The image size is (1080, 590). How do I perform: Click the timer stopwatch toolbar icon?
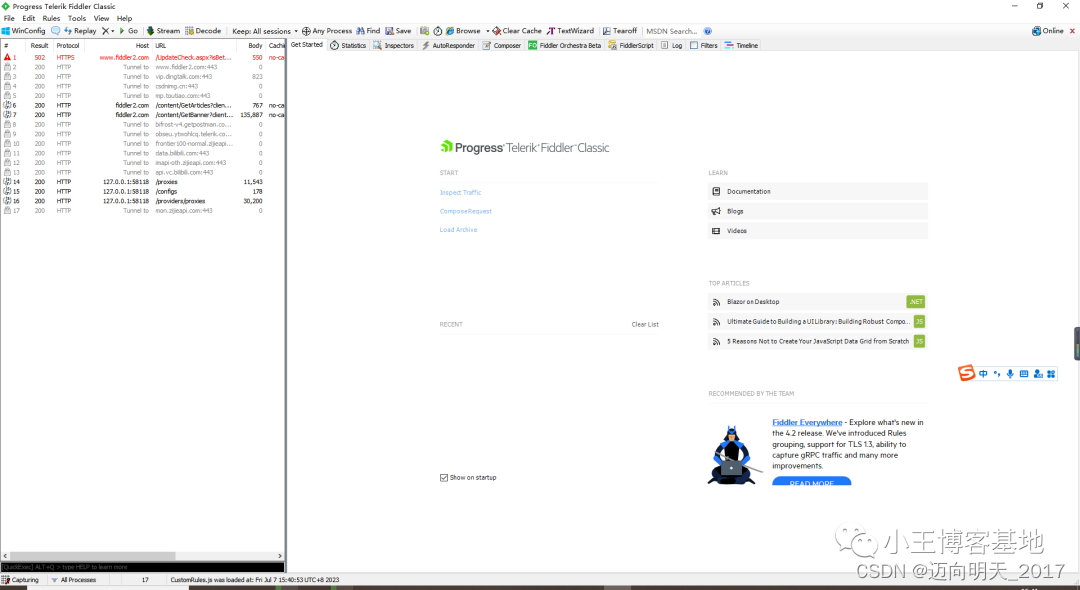(x=437, y=31)
